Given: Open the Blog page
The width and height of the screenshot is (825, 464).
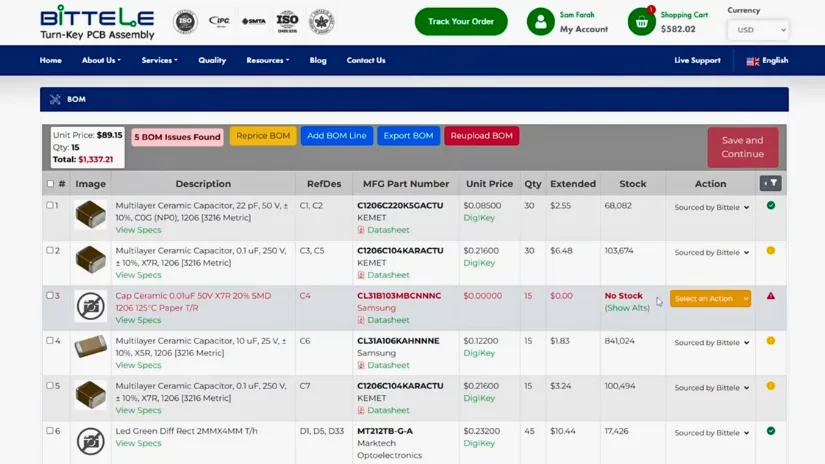Looking at the screenshot, I should (318, 60).
